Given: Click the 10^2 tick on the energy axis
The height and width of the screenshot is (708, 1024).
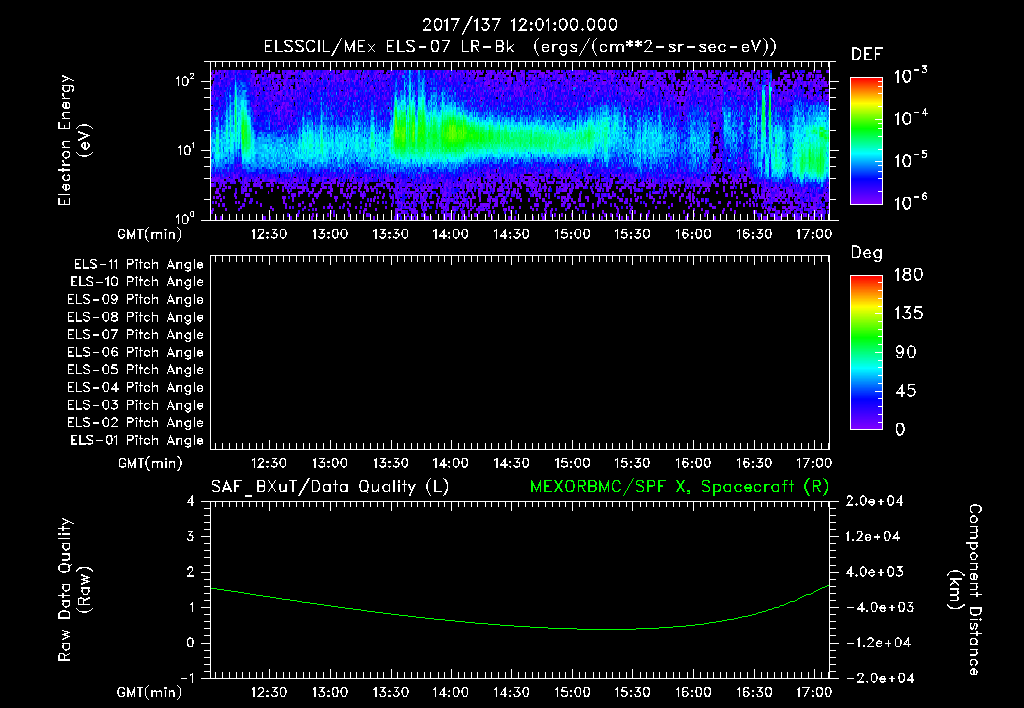Looking at the screenshot, I should [185, 81].
